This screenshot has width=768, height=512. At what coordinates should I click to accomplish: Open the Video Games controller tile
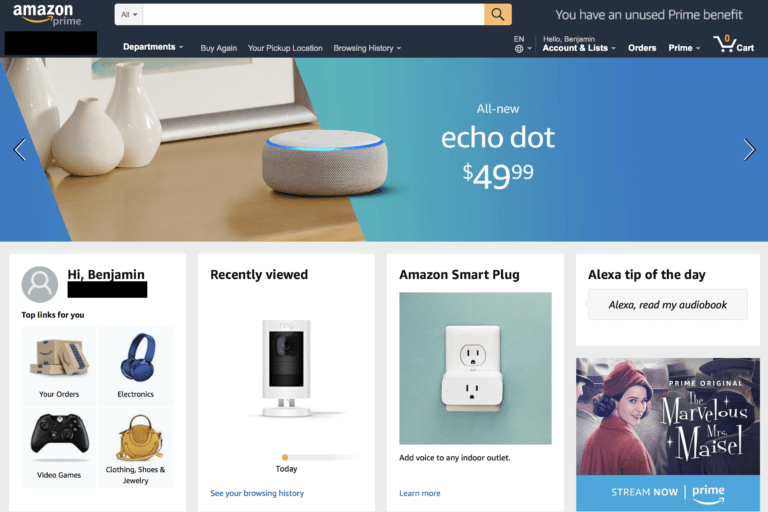coord(59,447)
